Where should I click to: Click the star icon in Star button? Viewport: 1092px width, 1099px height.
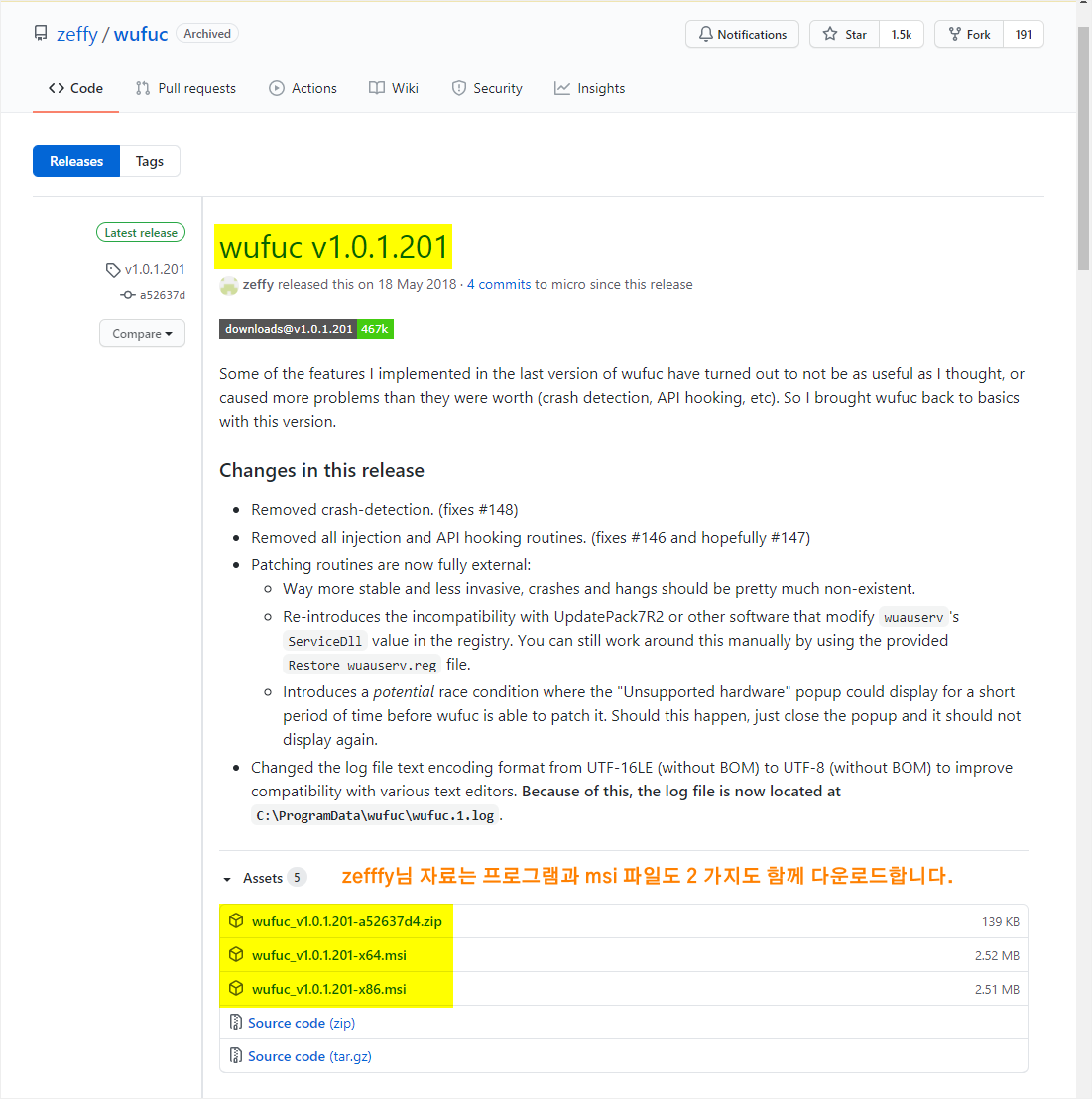(830, 34)
